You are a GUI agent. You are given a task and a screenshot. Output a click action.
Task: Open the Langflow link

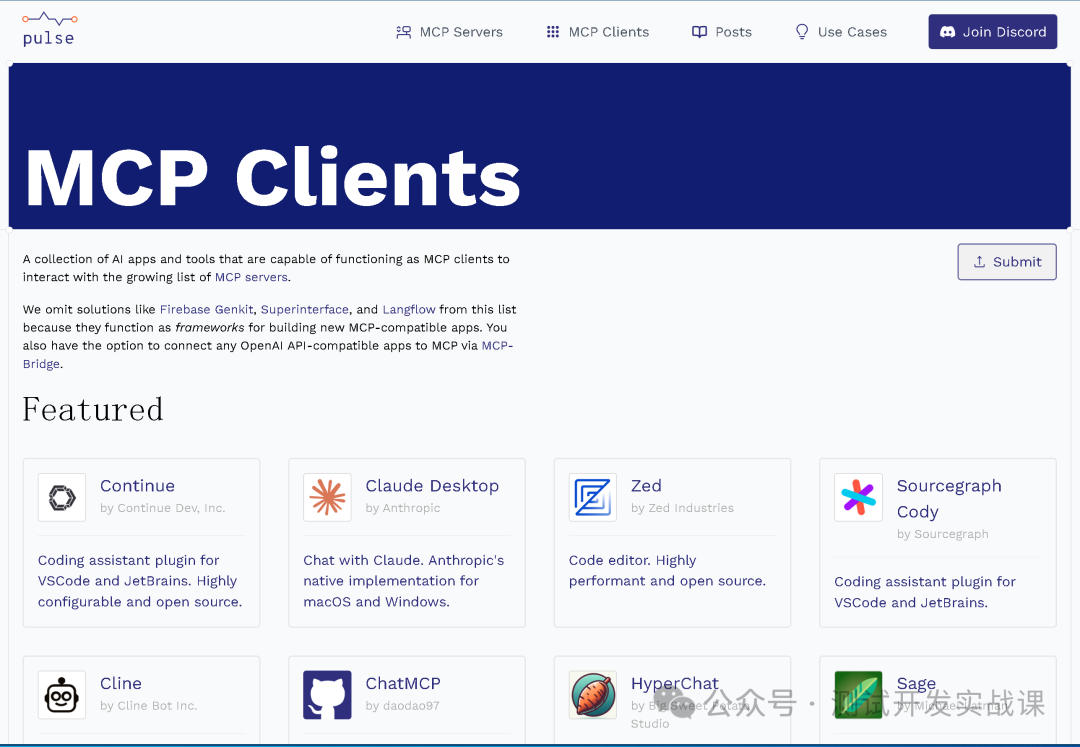coord(409,309)
